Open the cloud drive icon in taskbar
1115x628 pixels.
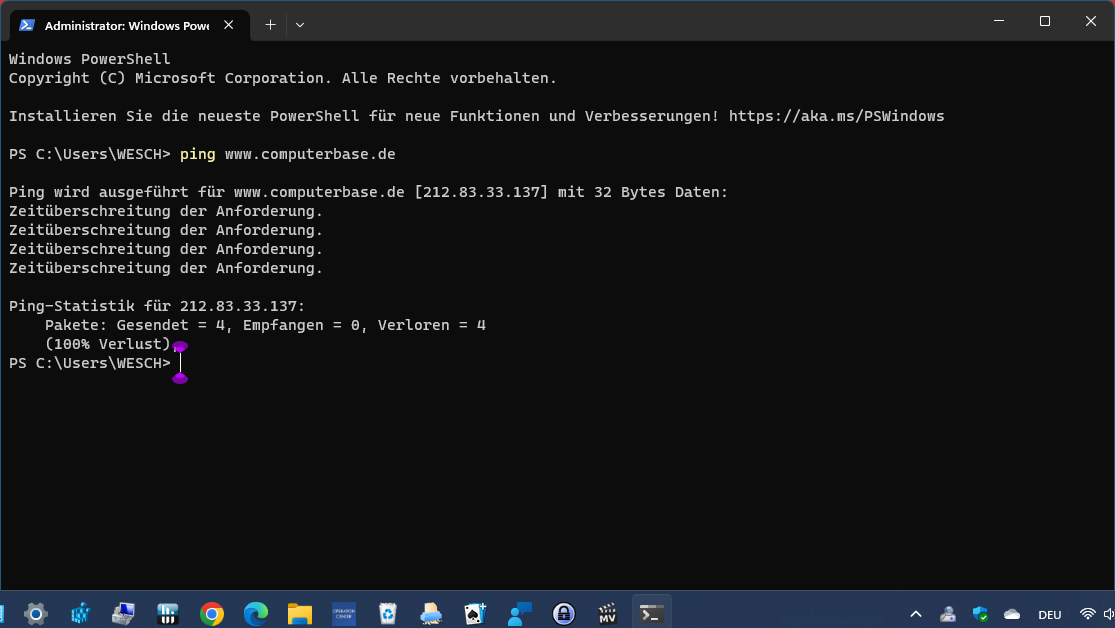coord(432,613)
